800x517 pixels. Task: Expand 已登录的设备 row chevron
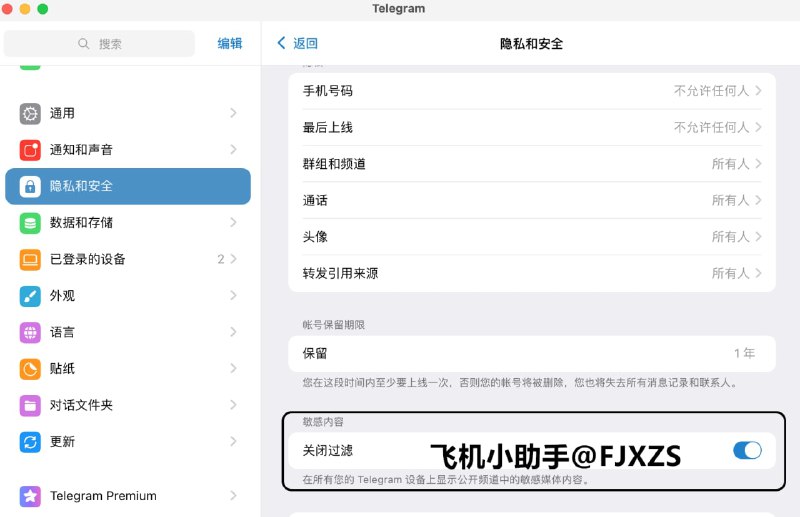click(x=233, y=259)
